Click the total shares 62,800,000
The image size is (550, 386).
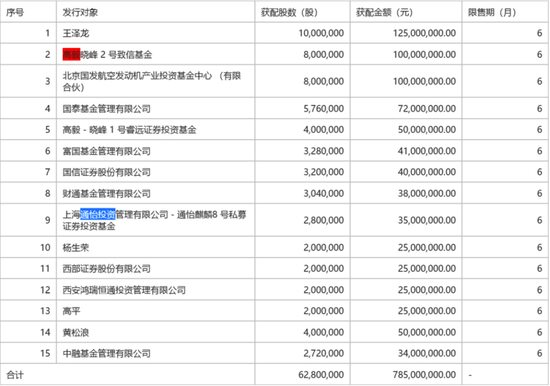[321, 375]
